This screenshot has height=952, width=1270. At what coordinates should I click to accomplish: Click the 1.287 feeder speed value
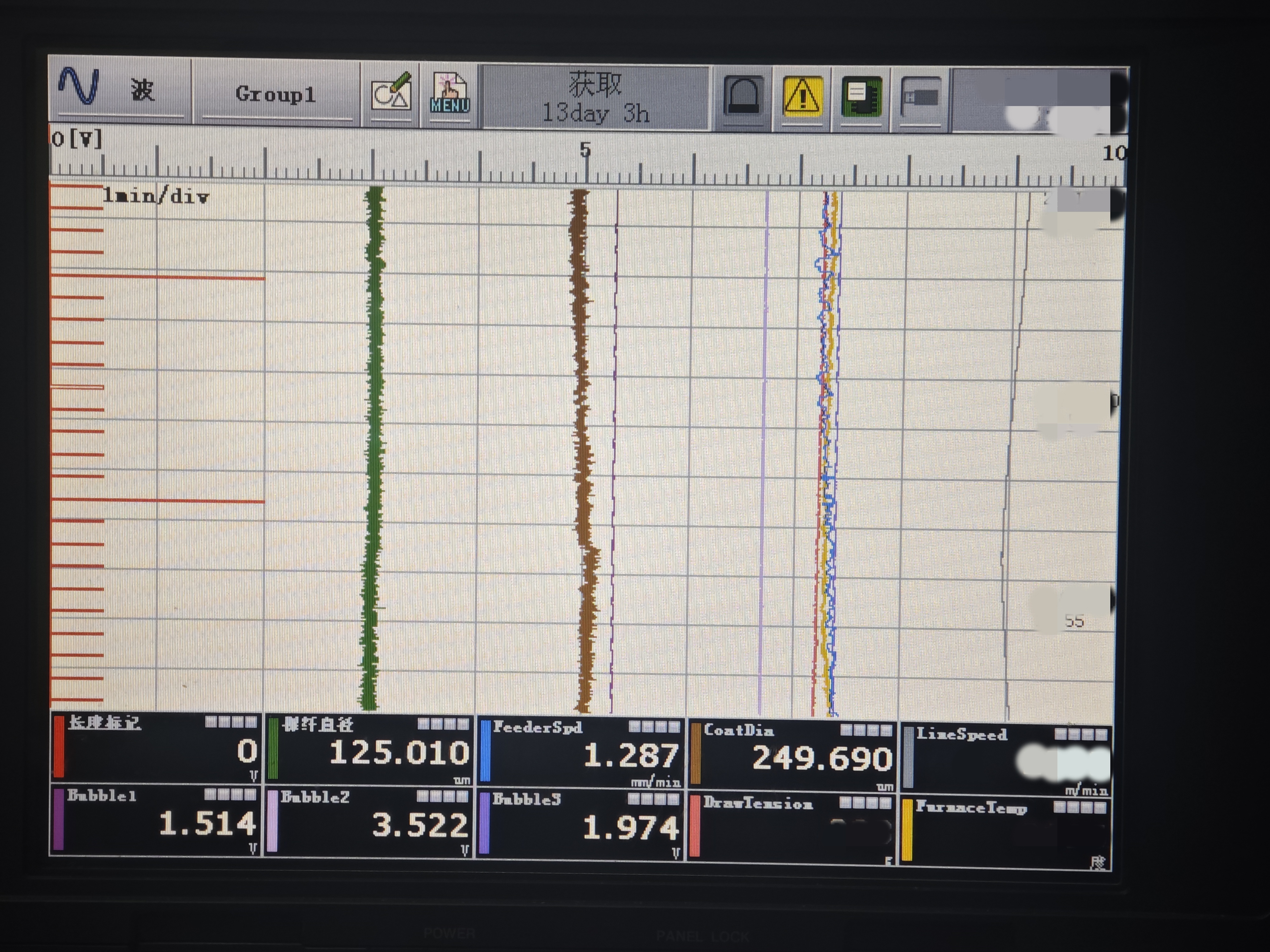point(632,755)
